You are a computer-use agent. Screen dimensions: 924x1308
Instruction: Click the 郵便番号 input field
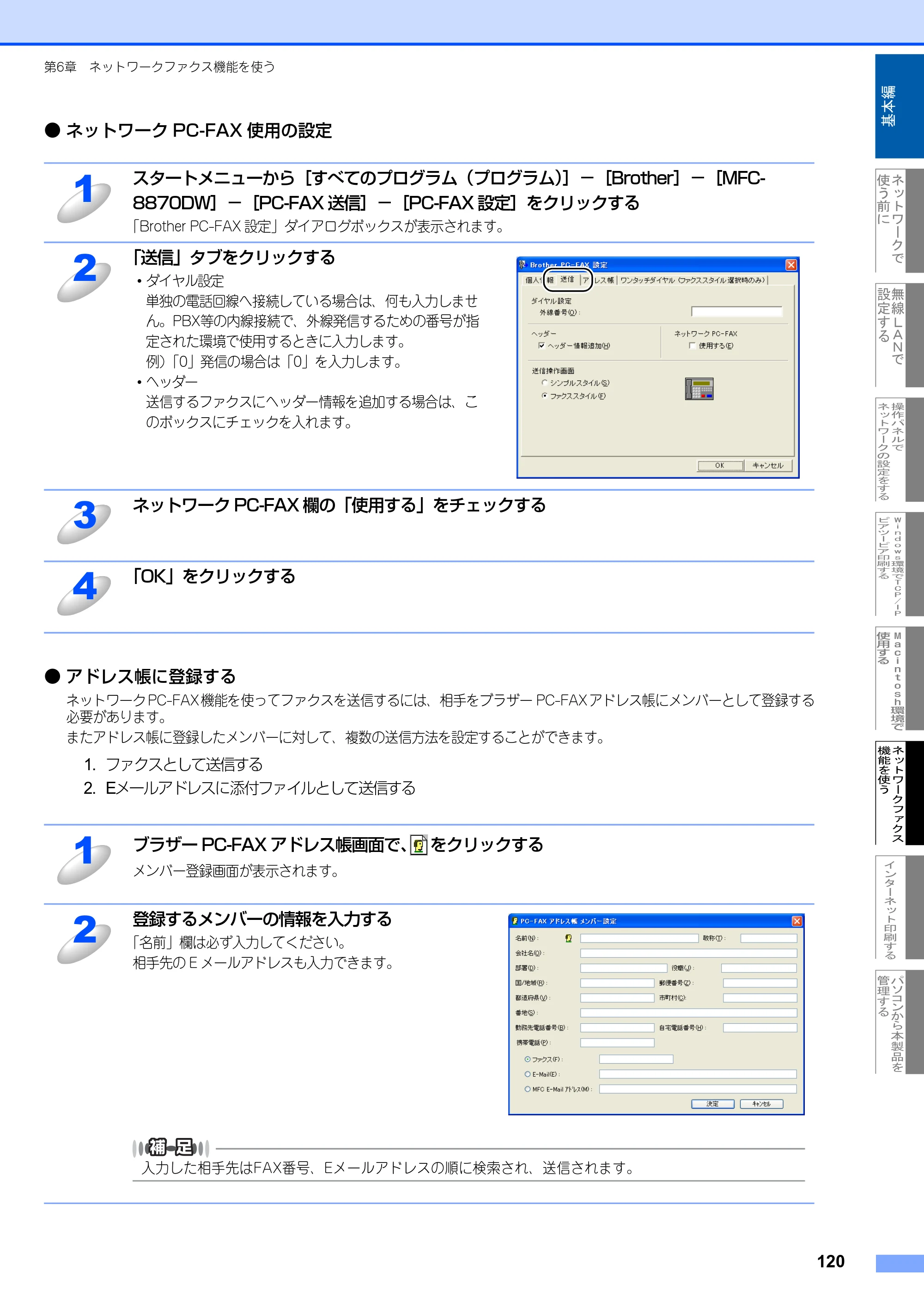tap(760, 983)
